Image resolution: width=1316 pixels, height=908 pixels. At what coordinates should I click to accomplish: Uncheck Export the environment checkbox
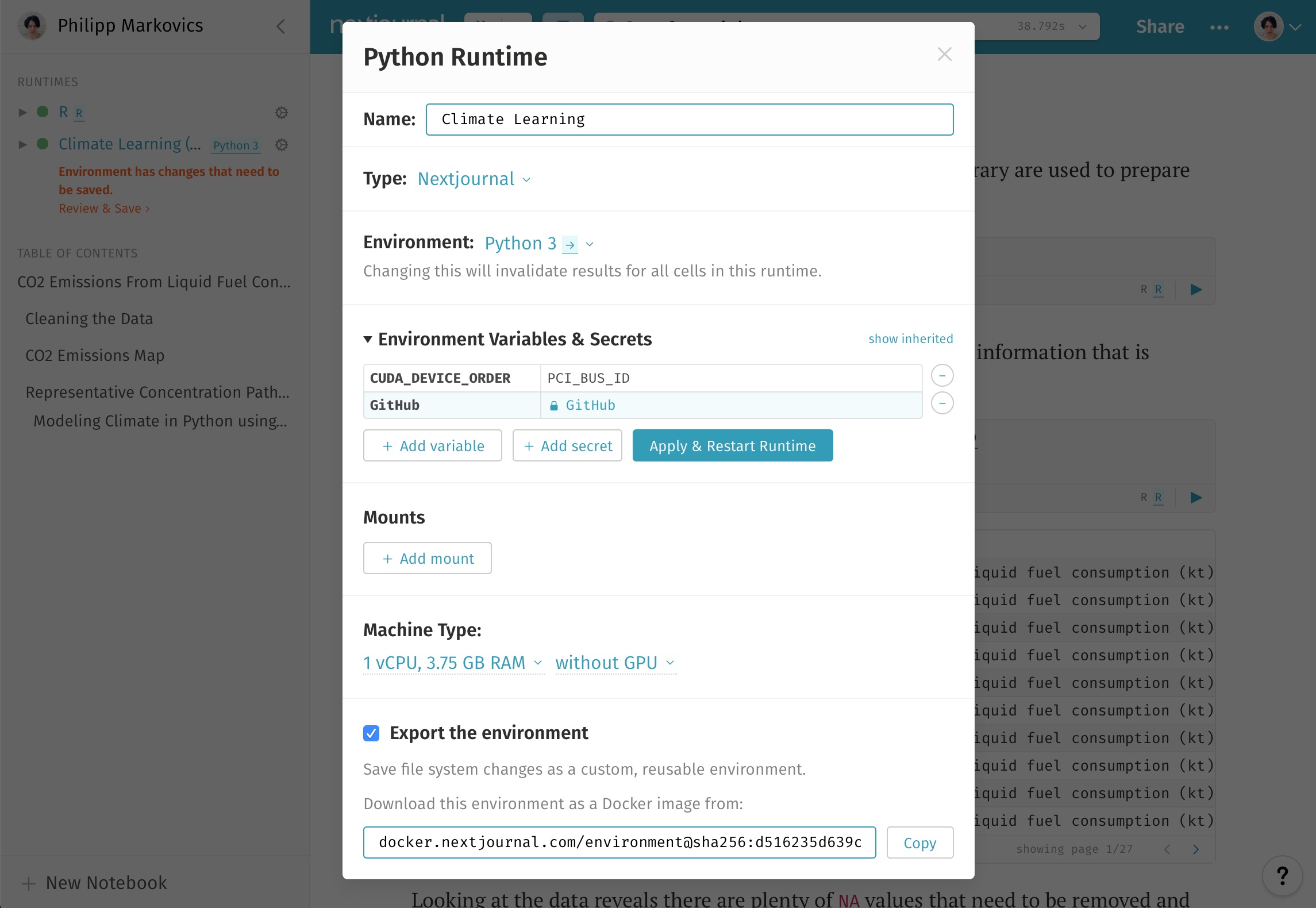(371, 733)
